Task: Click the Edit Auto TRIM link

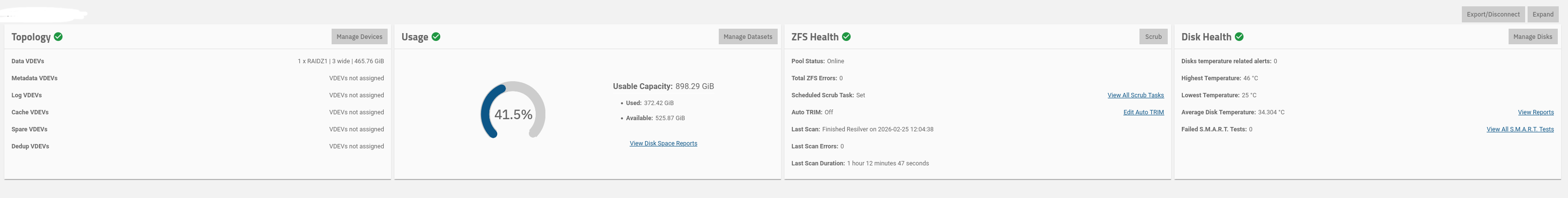Action: coord(1143,112)
